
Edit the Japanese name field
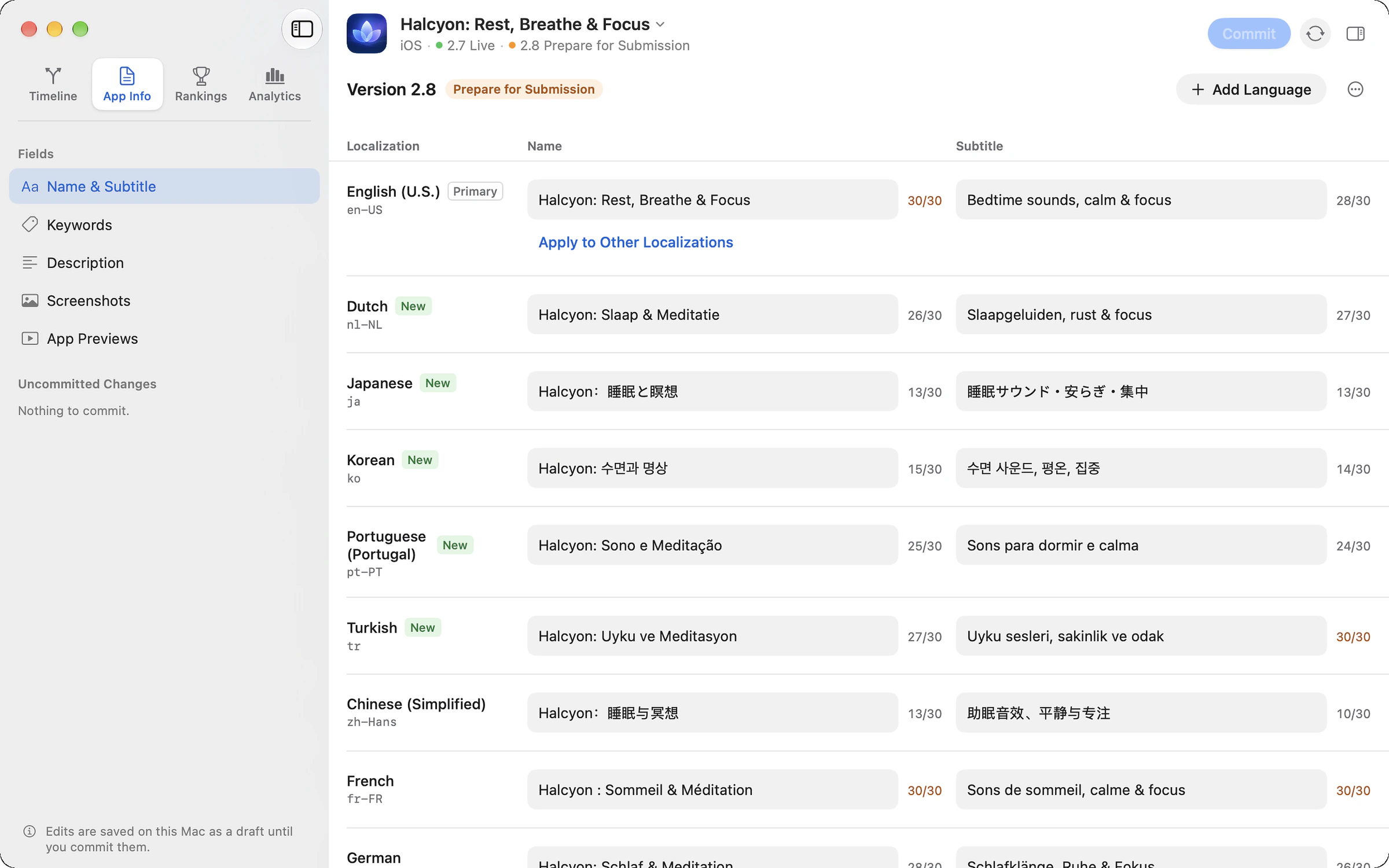coord(712,392)
